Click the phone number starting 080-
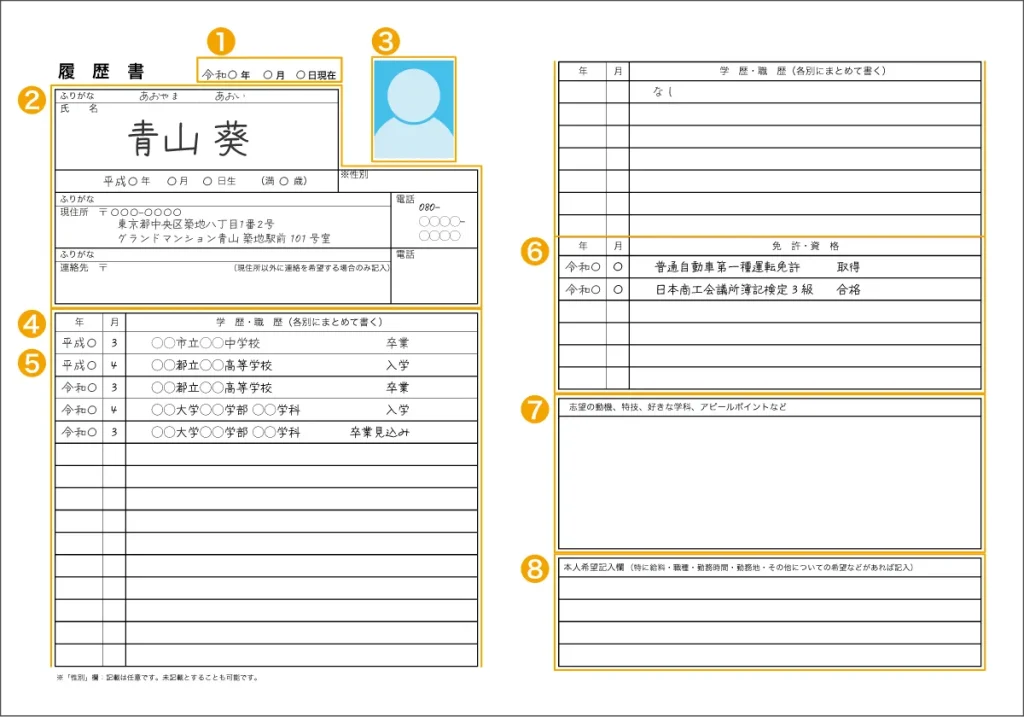Screen dimensions: 1024x717 coord(441,221)
